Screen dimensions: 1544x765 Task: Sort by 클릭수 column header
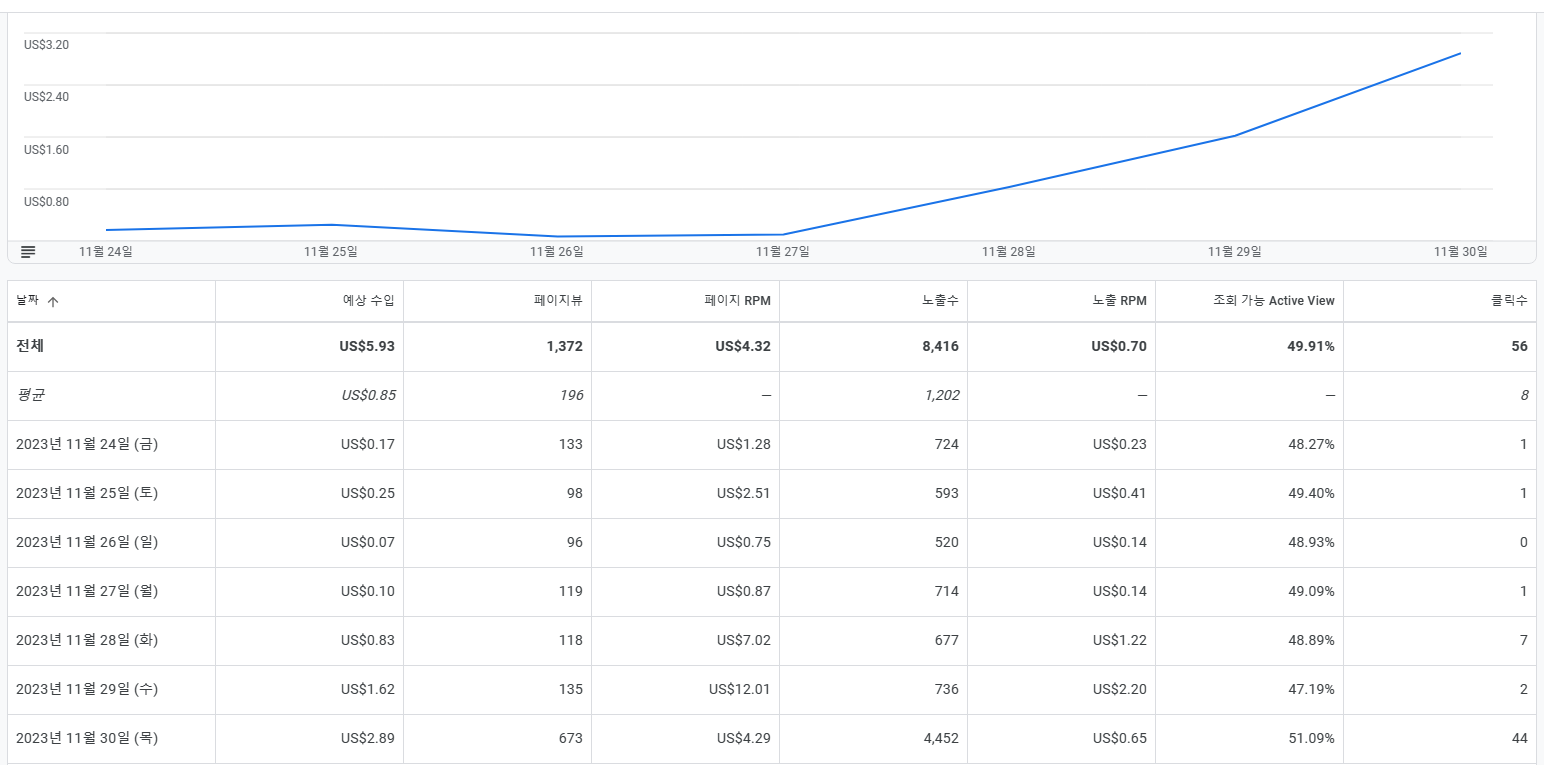pyautogui.click(x=1509, y=300)
